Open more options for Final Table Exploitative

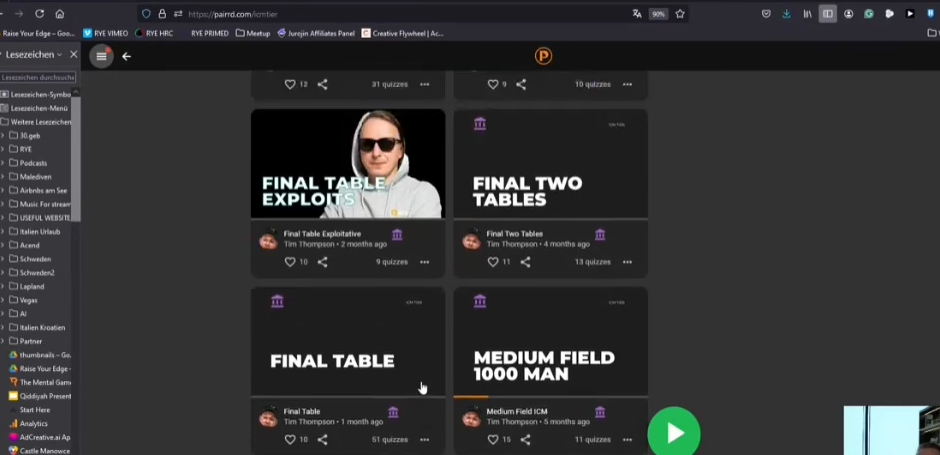click(424, 262)
